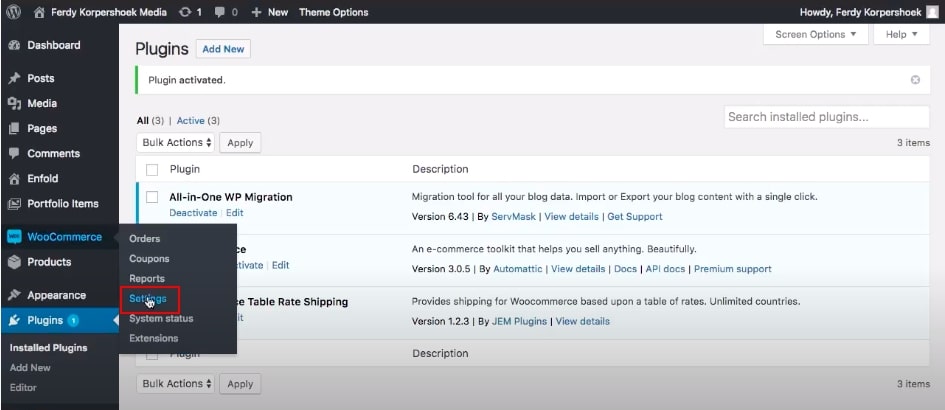Open the API docs link

665,269
